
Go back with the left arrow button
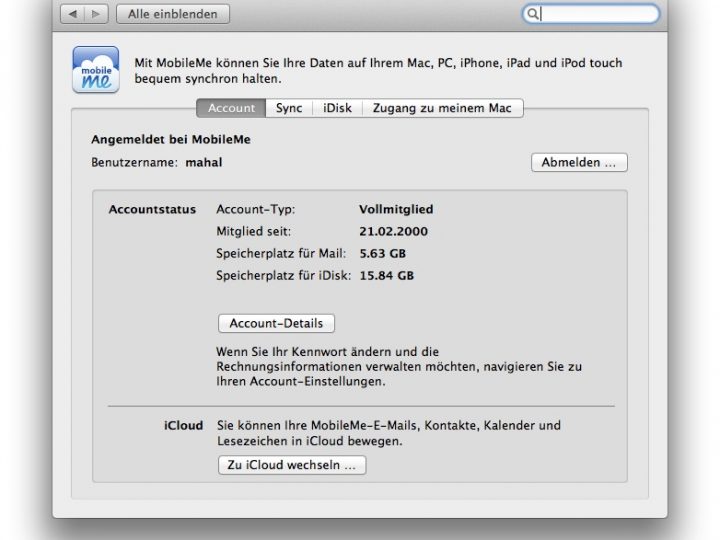tap(73, 14)
